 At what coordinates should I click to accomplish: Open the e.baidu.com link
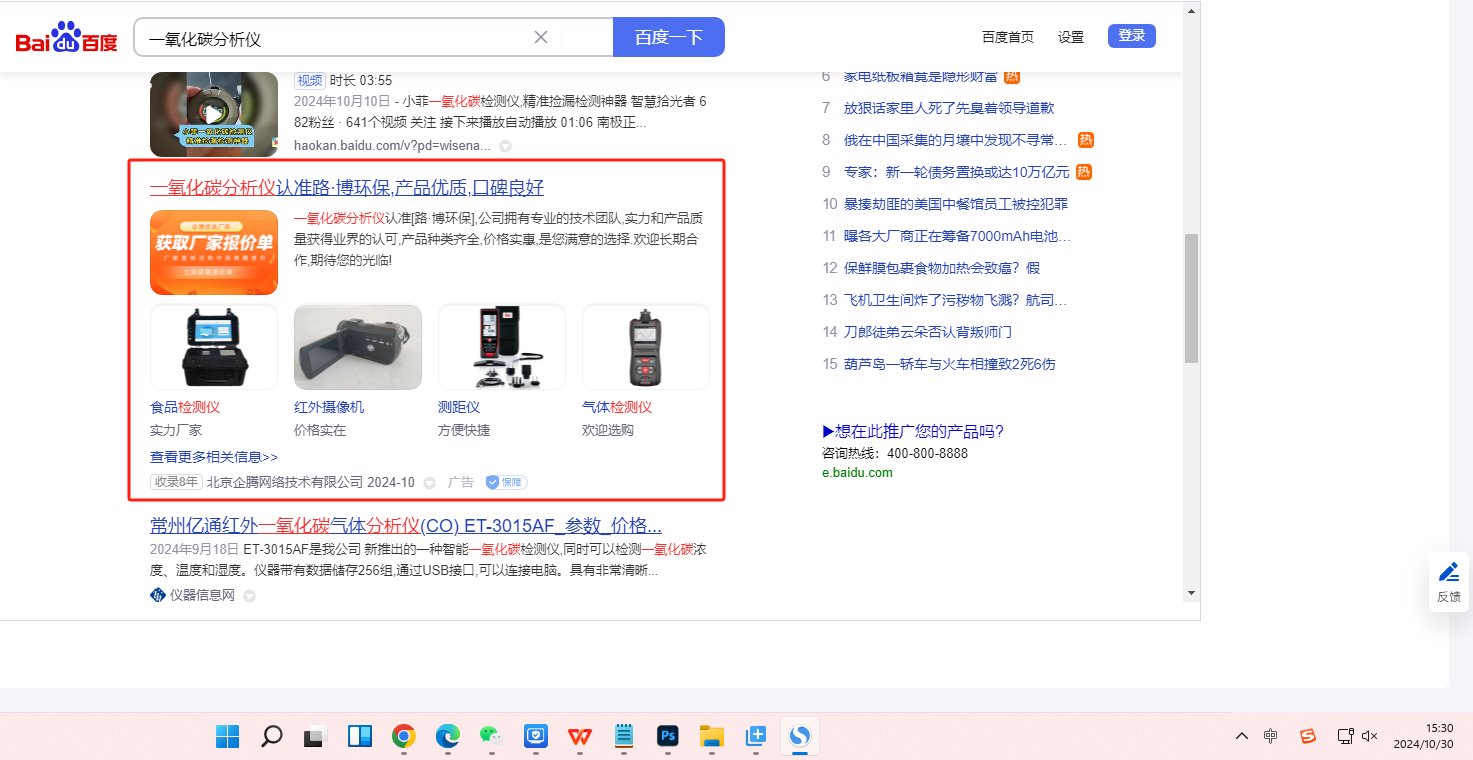(857, 473)
